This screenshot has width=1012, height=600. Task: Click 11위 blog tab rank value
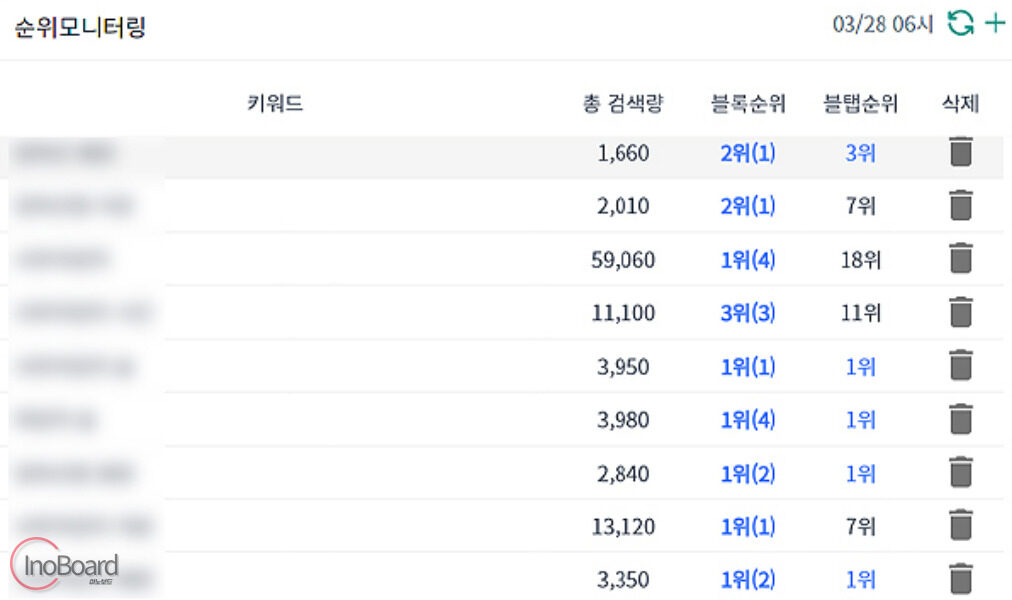(860, 314)
